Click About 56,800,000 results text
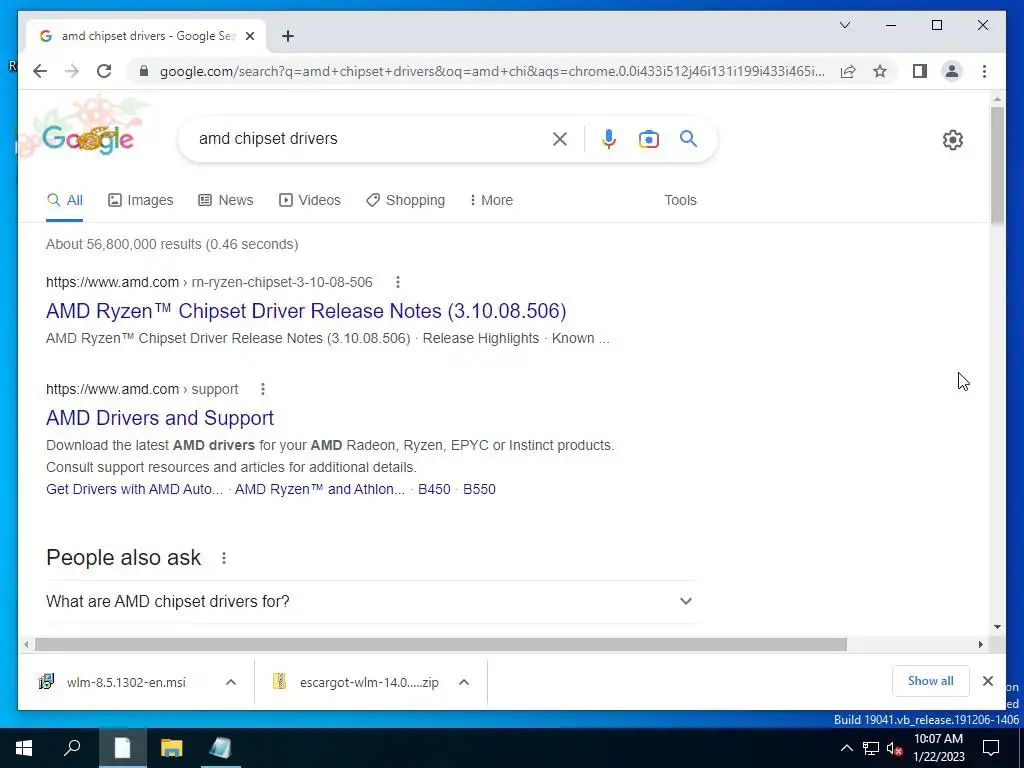The width and height of the screenshot is (1024, 768). tap(172, 244)
